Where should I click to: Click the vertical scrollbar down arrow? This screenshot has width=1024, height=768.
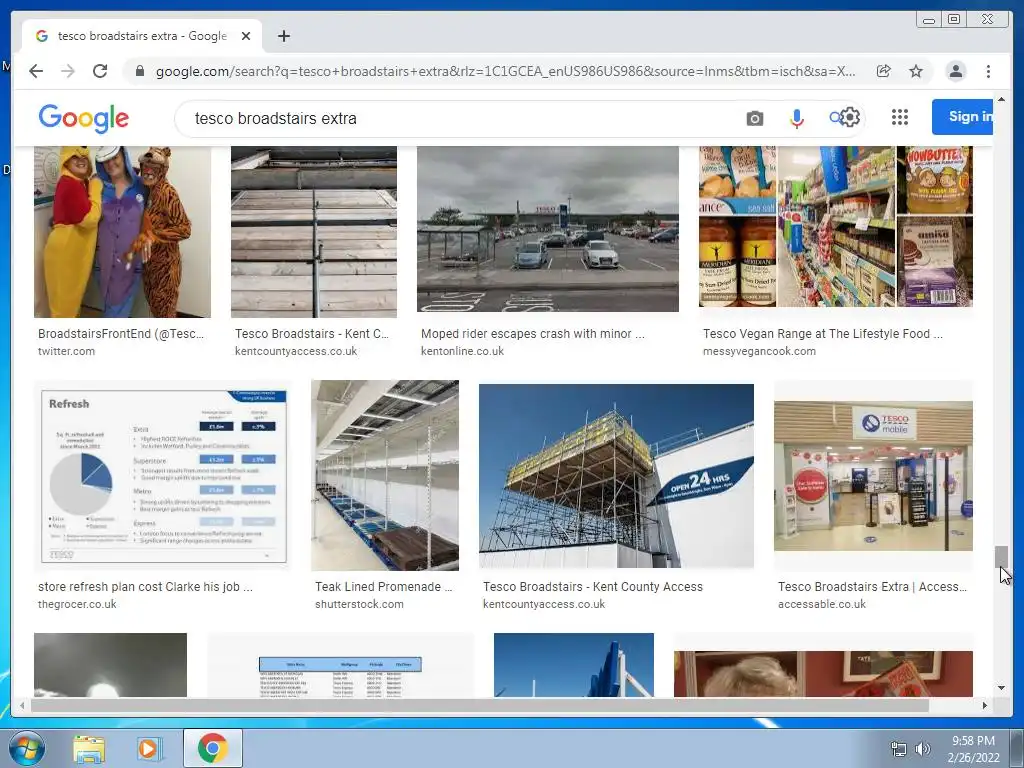coord(1001,688)
